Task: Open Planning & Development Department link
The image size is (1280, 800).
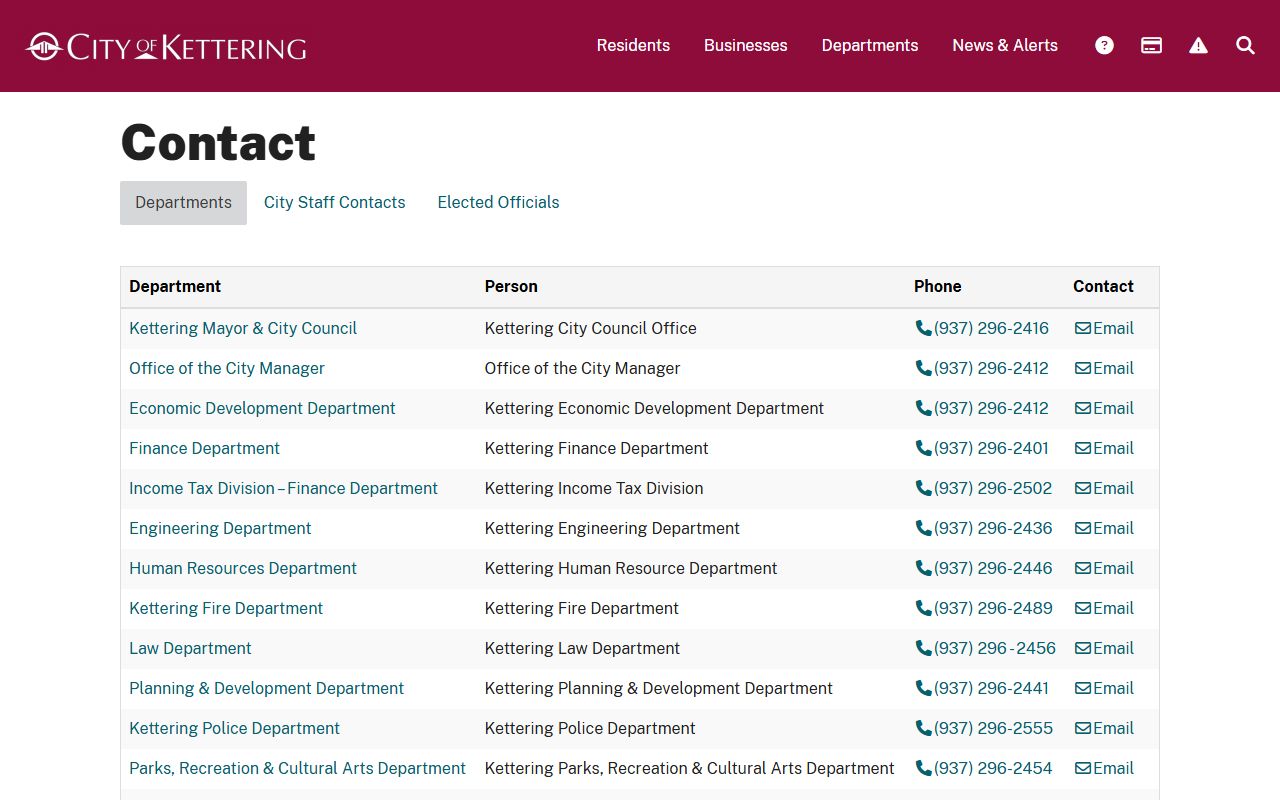Action: point(266,688)
